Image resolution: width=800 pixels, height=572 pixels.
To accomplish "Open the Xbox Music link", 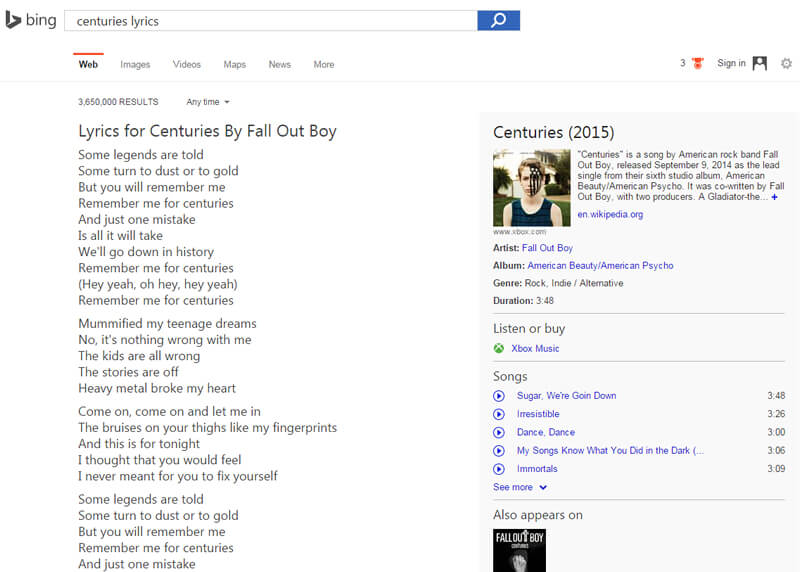I will click(x=535, y=349).
